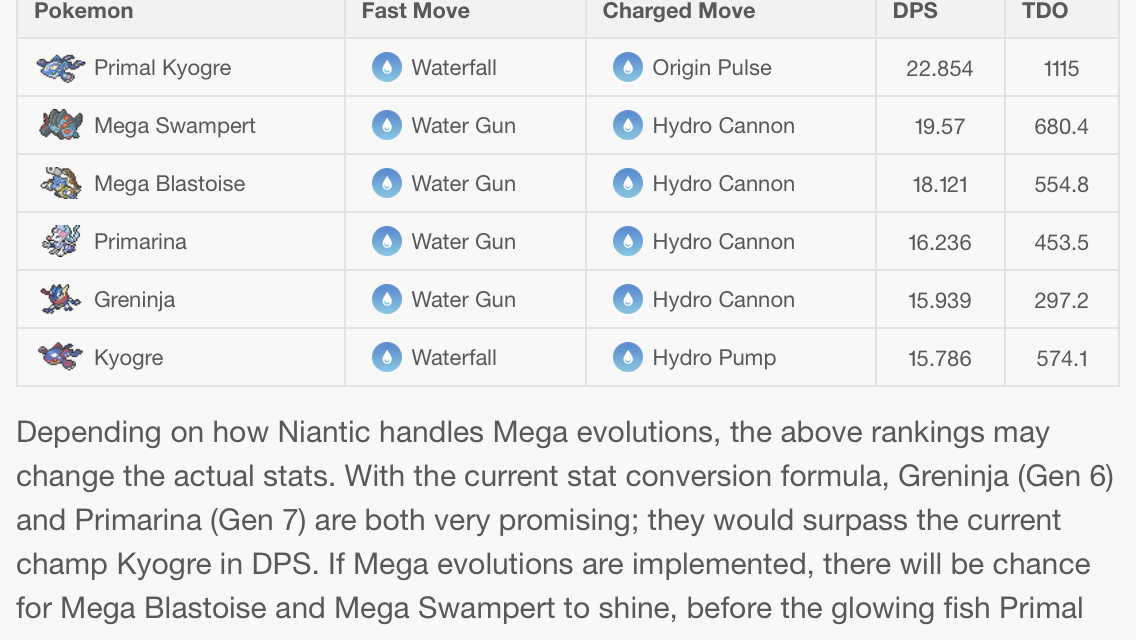
Task: Click the Primal Kyogre sprite icon
Action: [x=61, y=68]
